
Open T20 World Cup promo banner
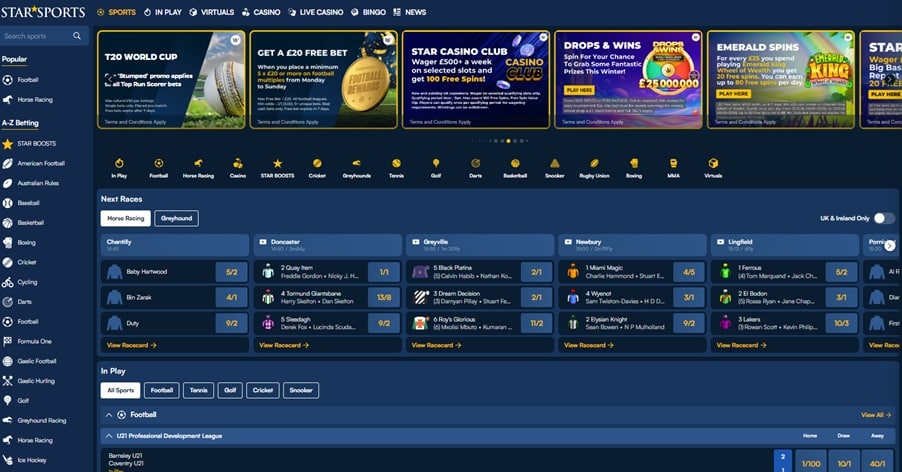(x=171, y=79)
